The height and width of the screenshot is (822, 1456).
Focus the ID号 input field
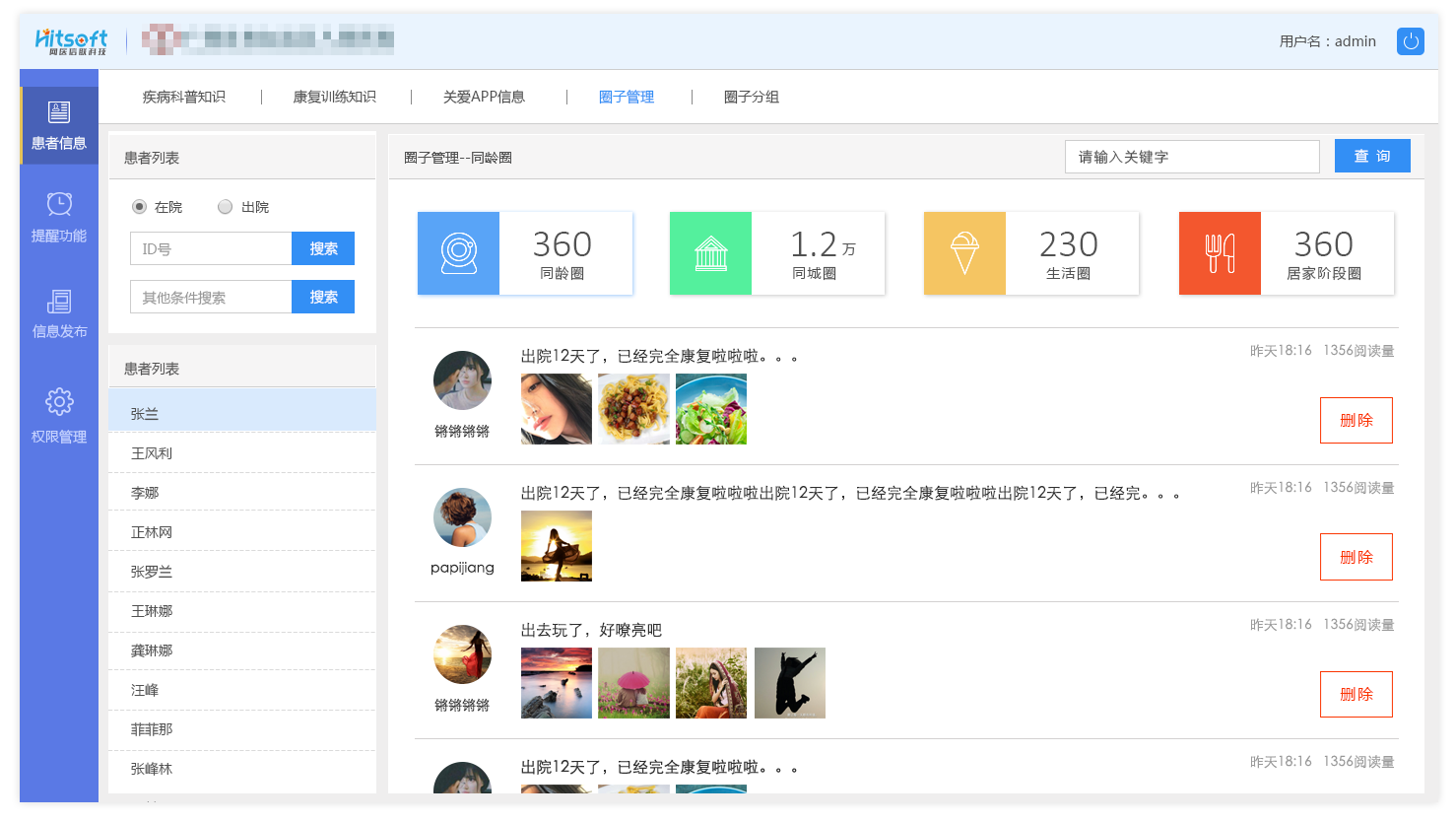click(211, 248)
